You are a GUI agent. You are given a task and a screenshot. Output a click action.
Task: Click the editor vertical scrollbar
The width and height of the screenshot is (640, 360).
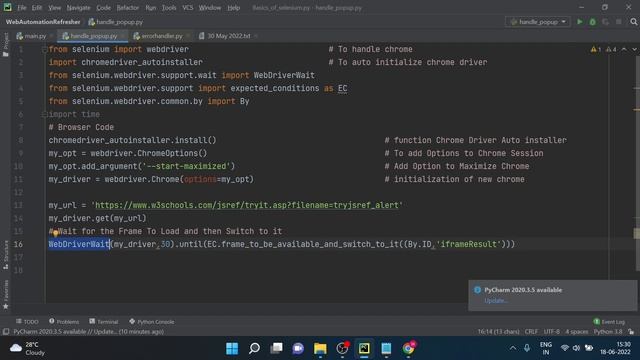637,163
